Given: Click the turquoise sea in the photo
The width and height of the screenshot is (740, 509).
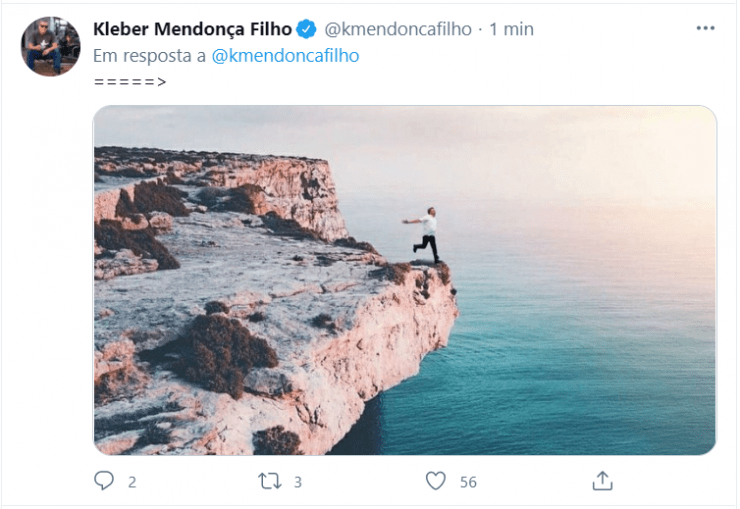Looking at the screenshot, I should [580, 360].
